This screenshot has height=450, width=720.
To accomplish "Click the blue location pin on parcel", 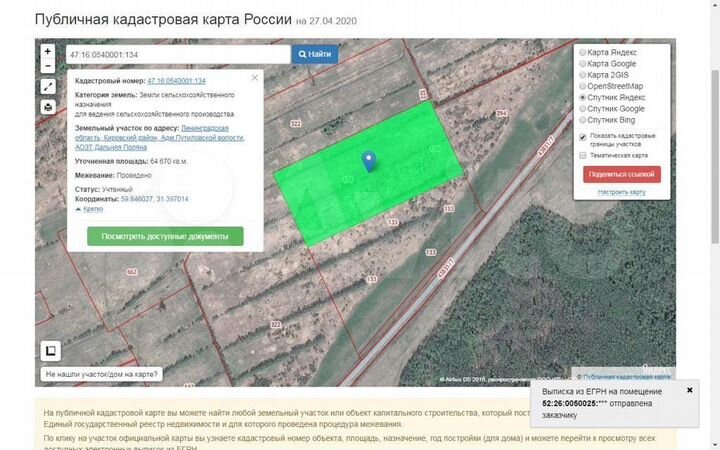I will tap(369, 161).
